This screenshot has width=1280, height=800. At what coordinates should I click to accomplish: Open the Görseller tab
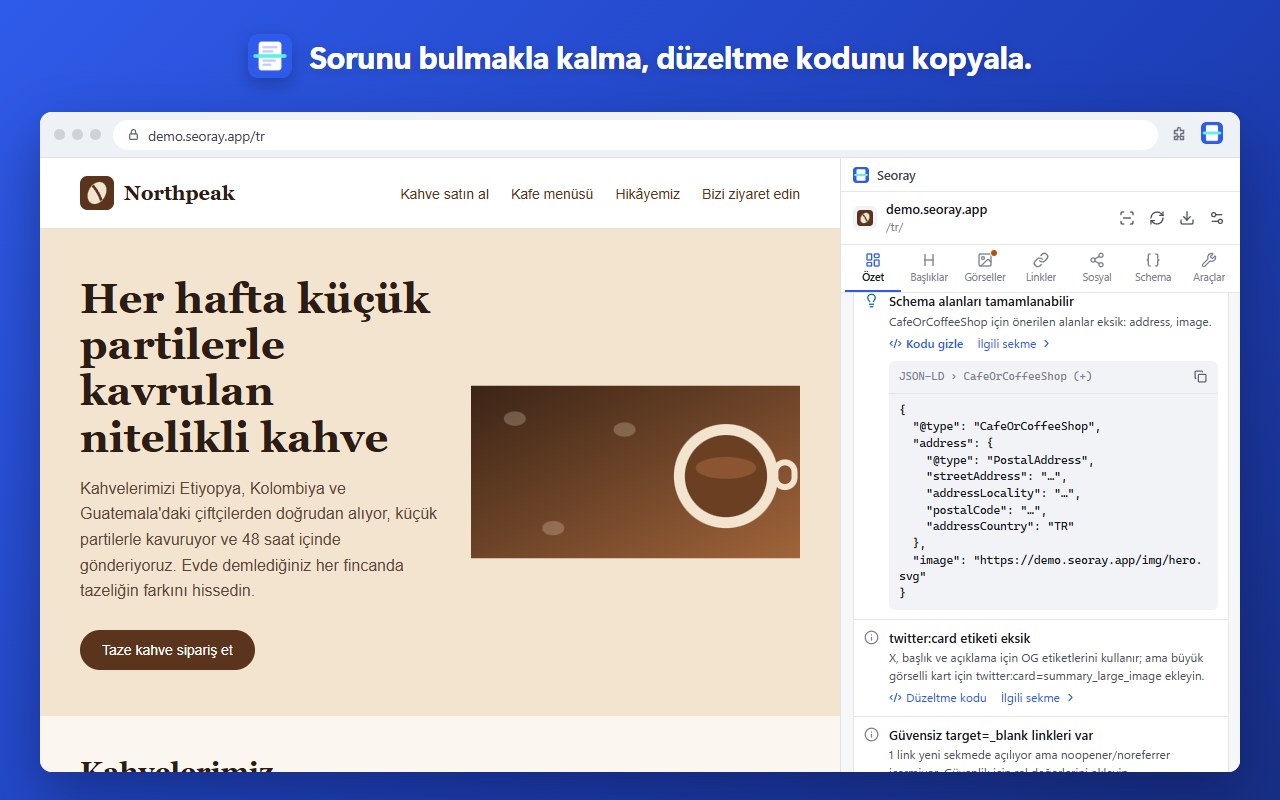click(x=985, y=268)
